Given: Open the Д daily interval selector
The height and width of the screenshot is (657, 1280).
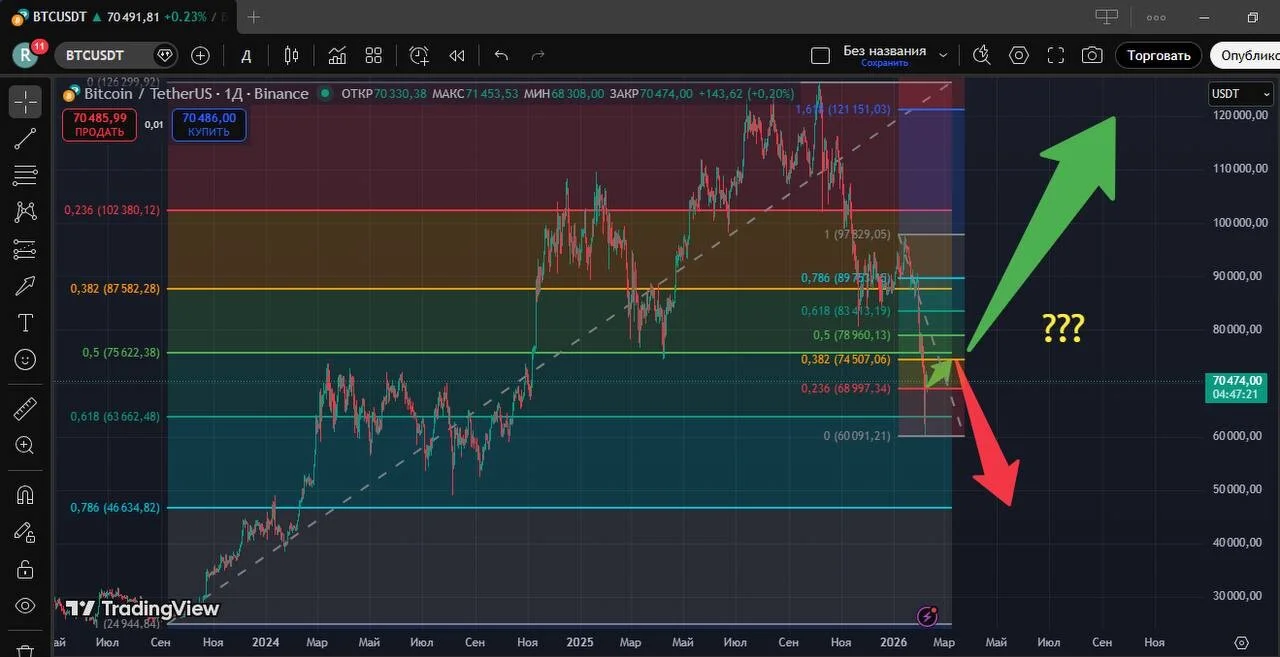Looking at the screenshot, I should (x=246, y=56).
